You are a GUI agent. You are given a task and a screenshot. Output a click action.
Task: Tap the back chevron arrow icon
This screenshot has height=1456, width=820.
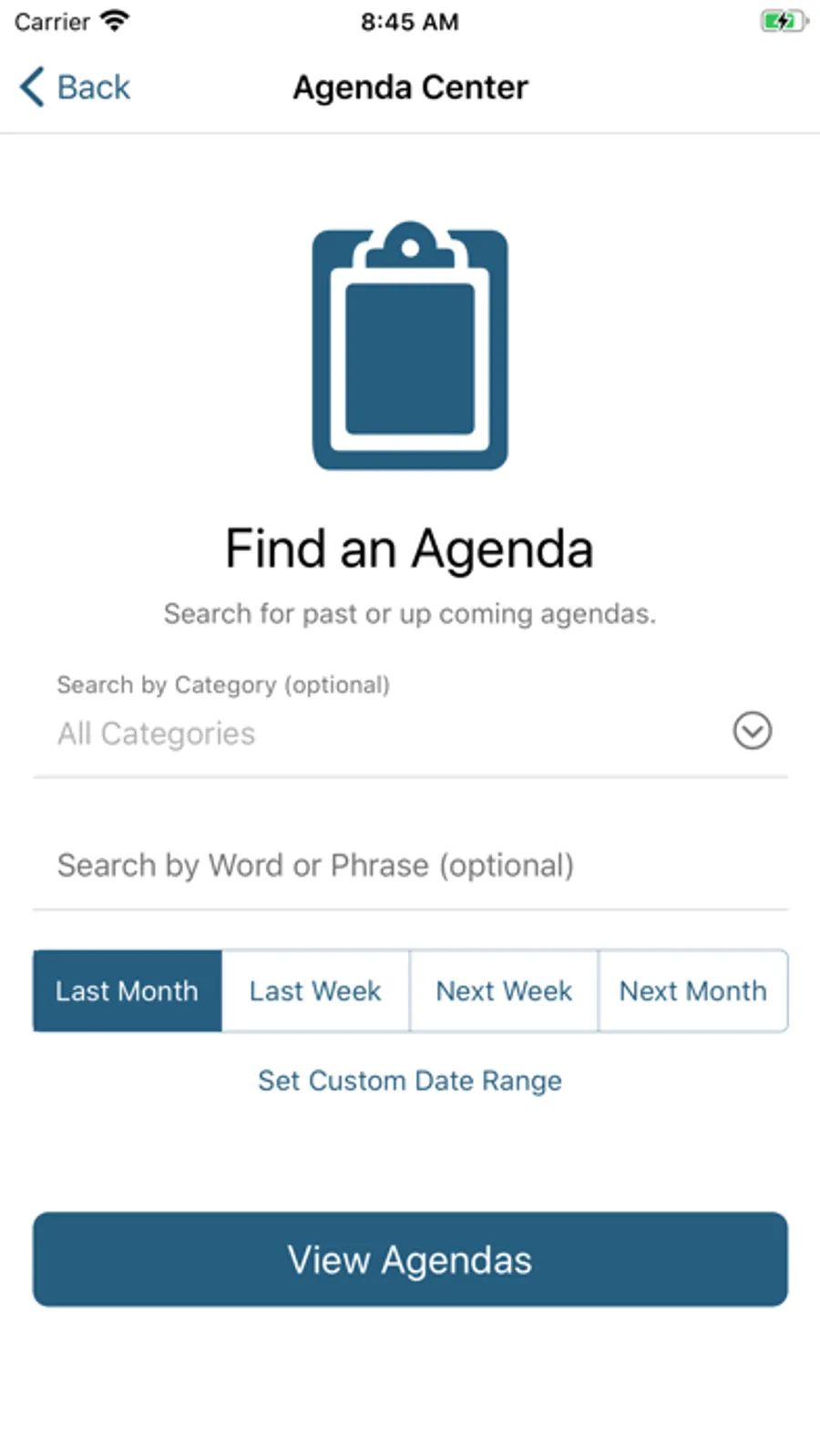pyautogui.click(x=32, y=87)
